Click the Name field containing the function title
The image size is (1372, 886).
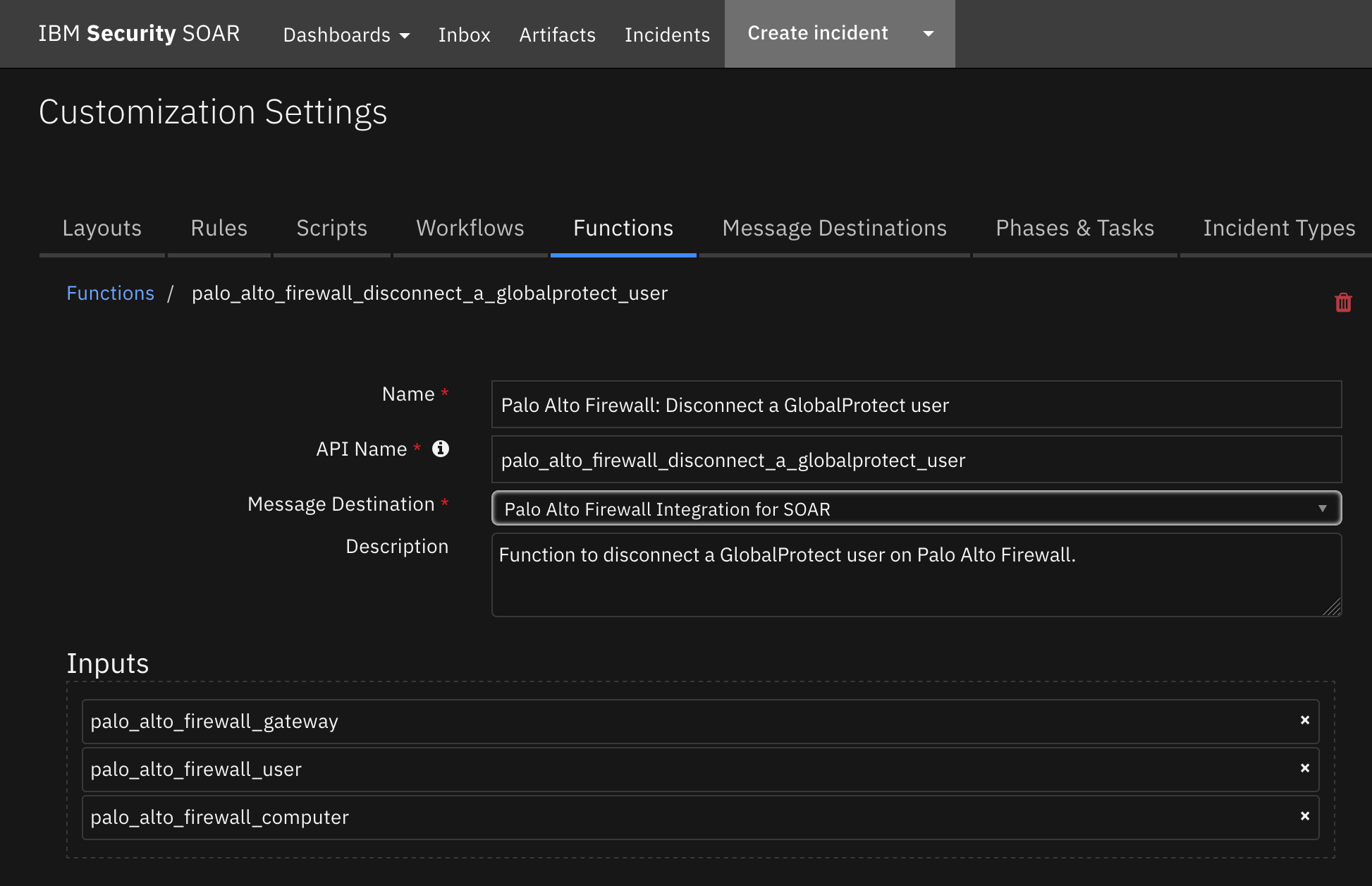[x=914, y=404]
